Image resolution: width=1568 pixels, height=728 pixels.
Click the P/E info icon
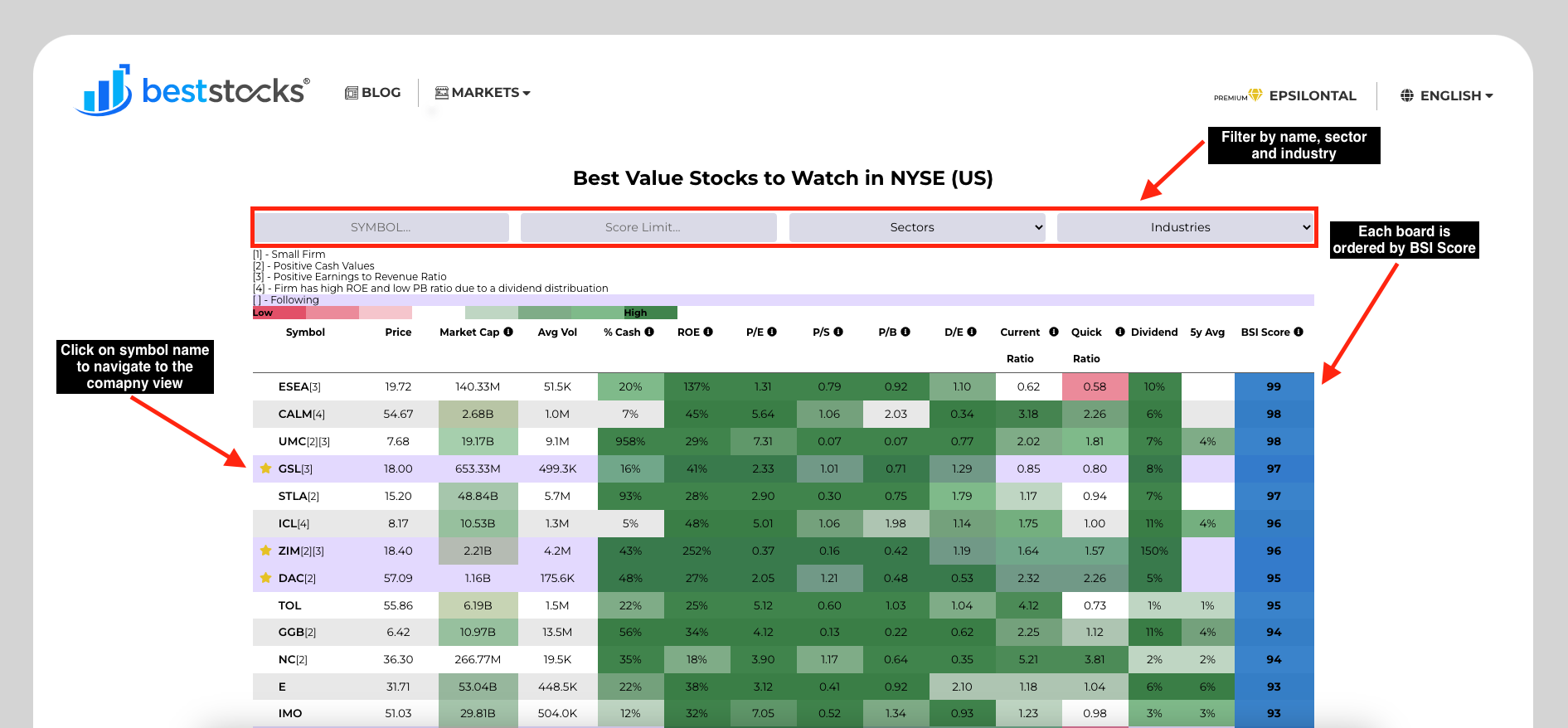(x=772, y=332)
